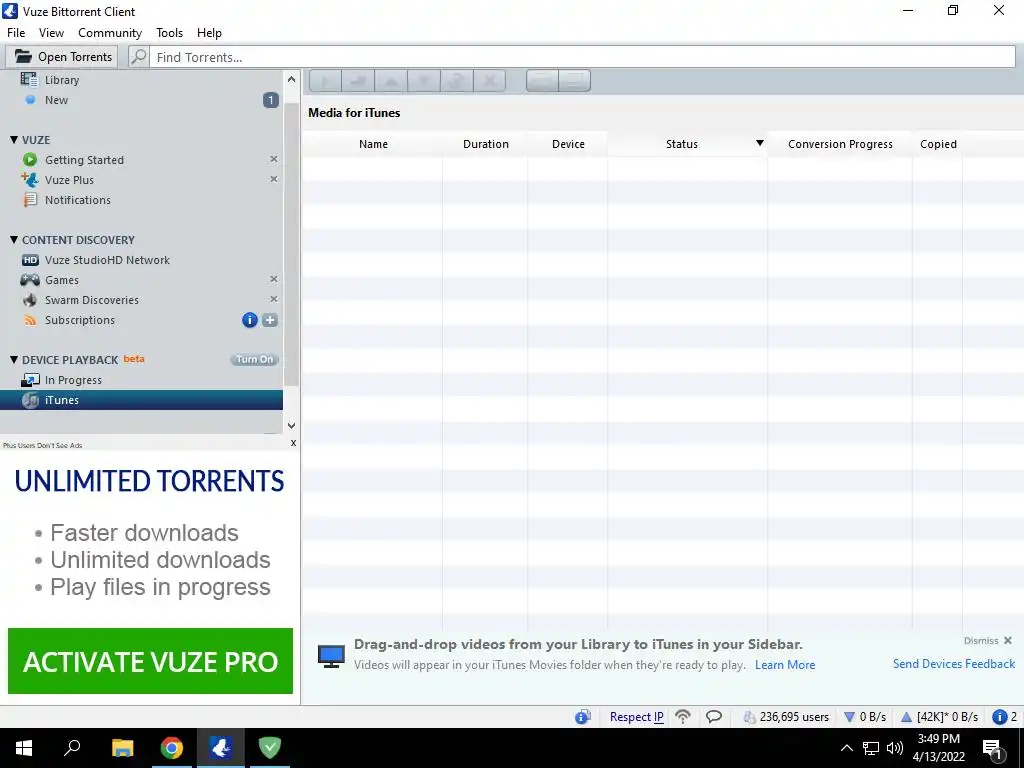Sort by the Name column header
1024x768 pixels.
(373, 144)
